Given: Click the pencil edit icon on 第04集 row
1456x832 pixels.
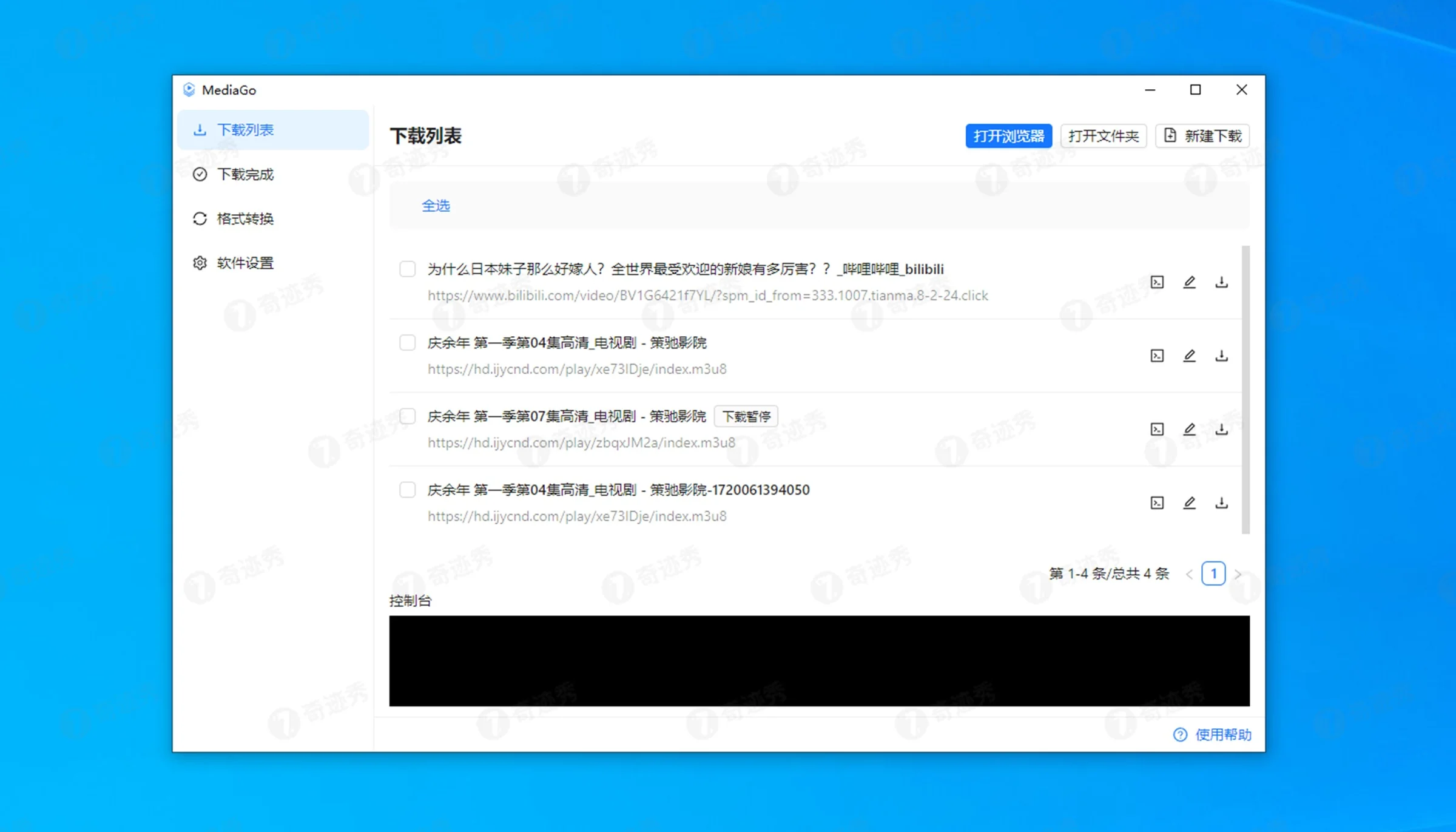Looking at the screenshot, I should pos(1190,356).
